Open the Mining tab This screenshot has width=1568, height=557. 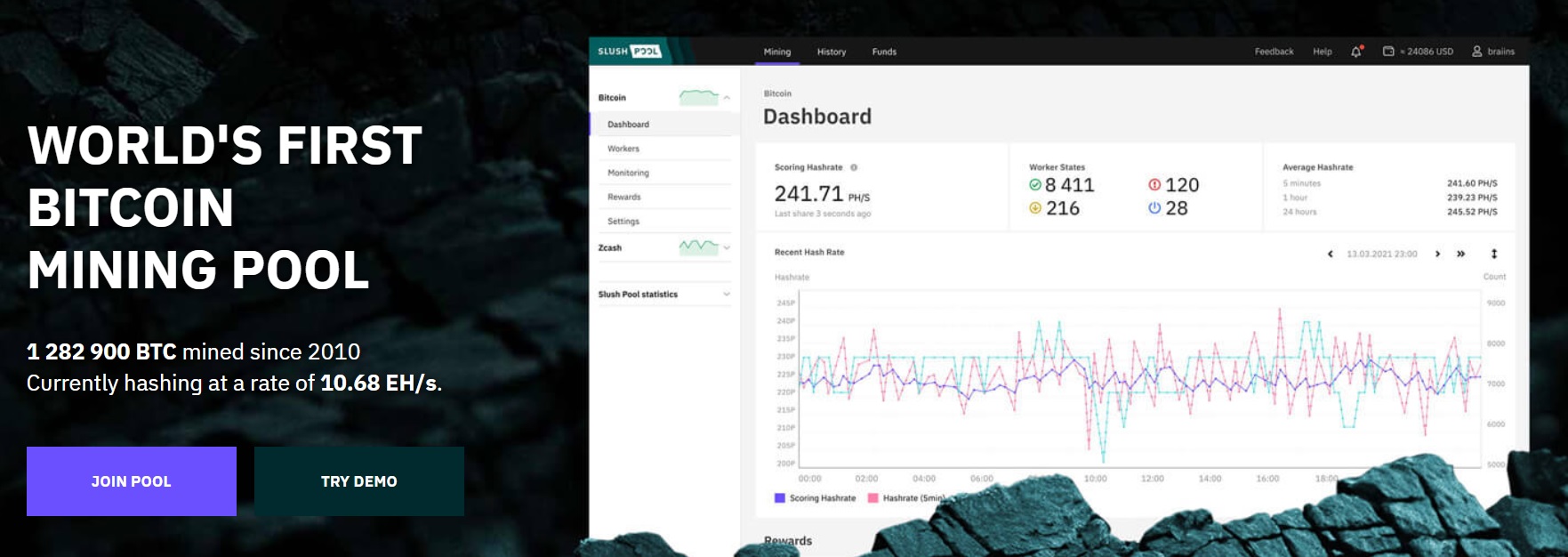pos(777,52)
